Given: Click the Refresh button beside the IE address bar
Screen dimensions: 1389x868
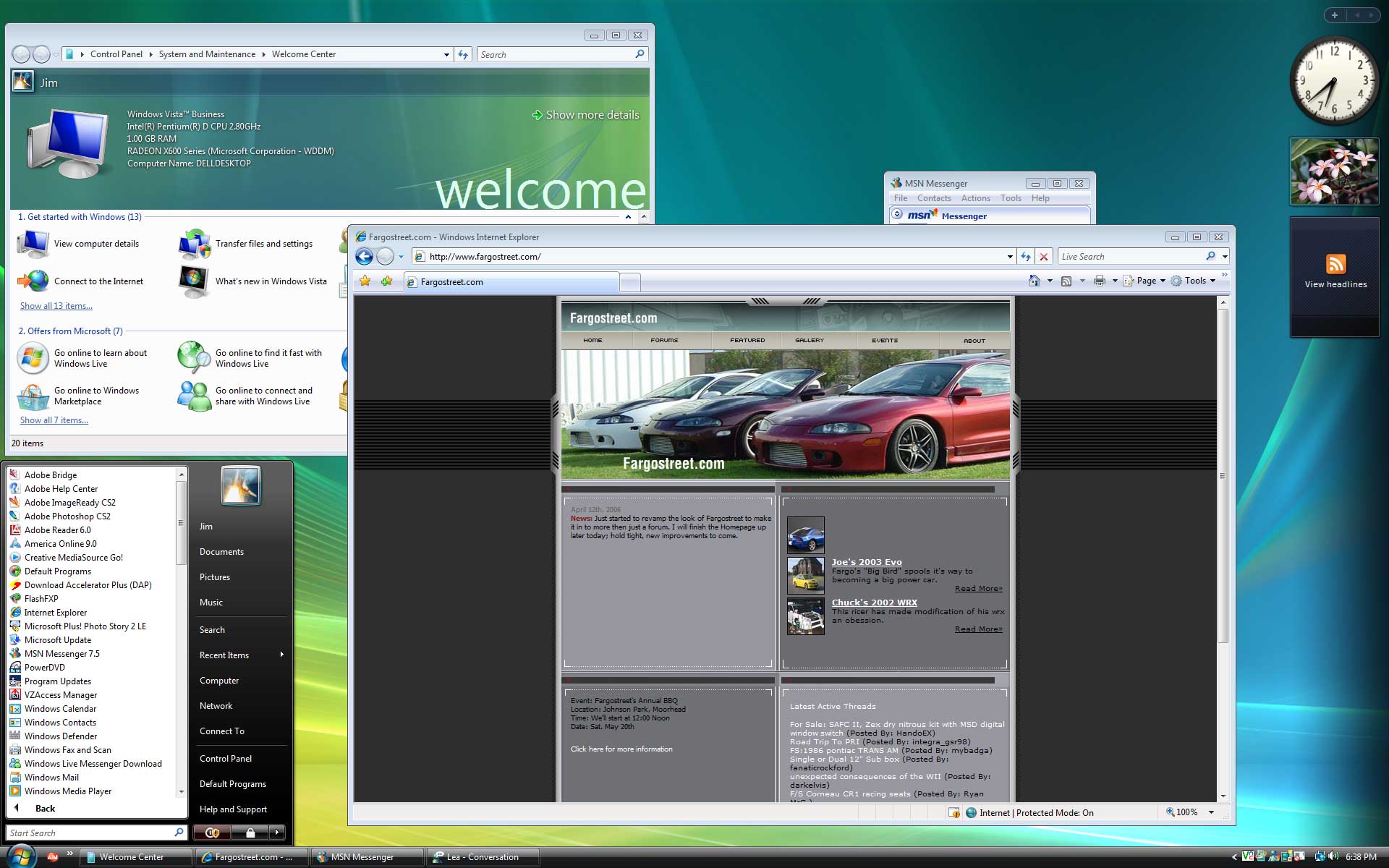Looking at the screenshot, I should click(x=1026, y=256).
